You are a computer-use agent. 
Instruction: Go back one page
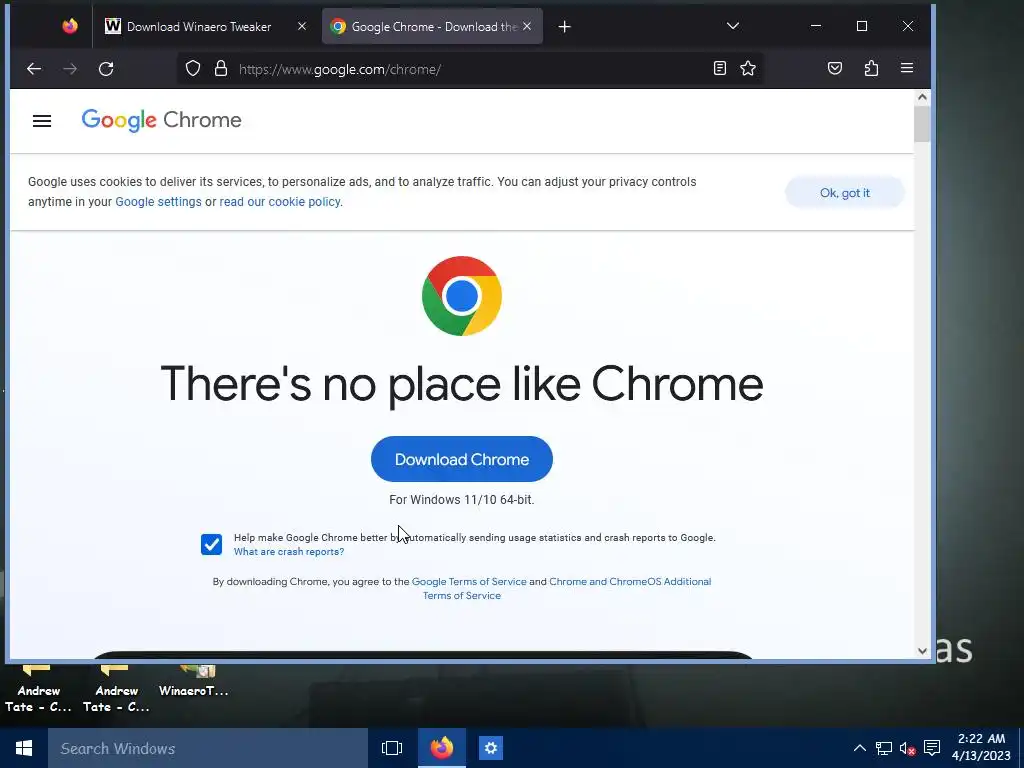[34, 69]
